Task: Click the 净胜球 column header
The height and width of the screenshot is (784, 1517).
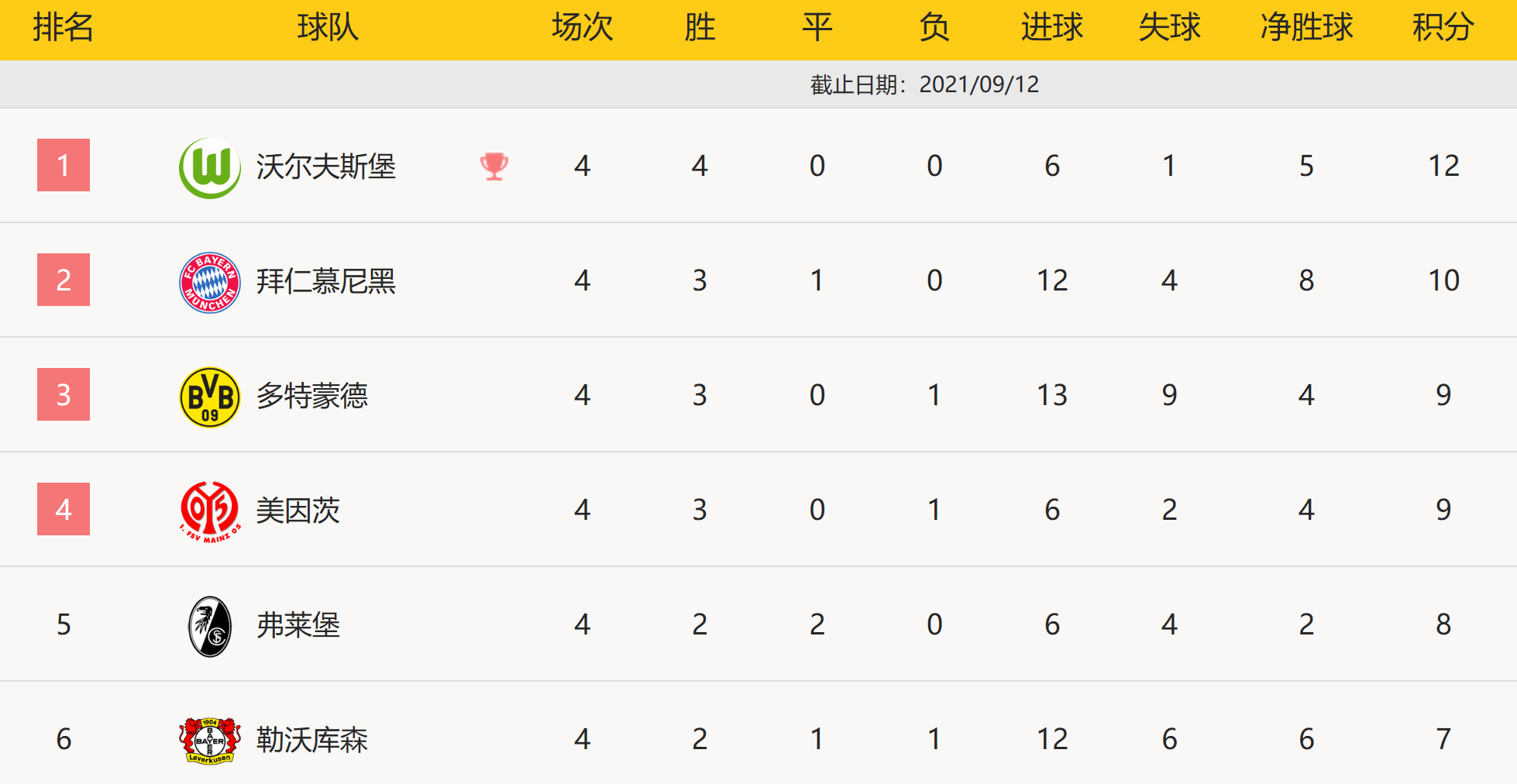Action: [1306, 28]
